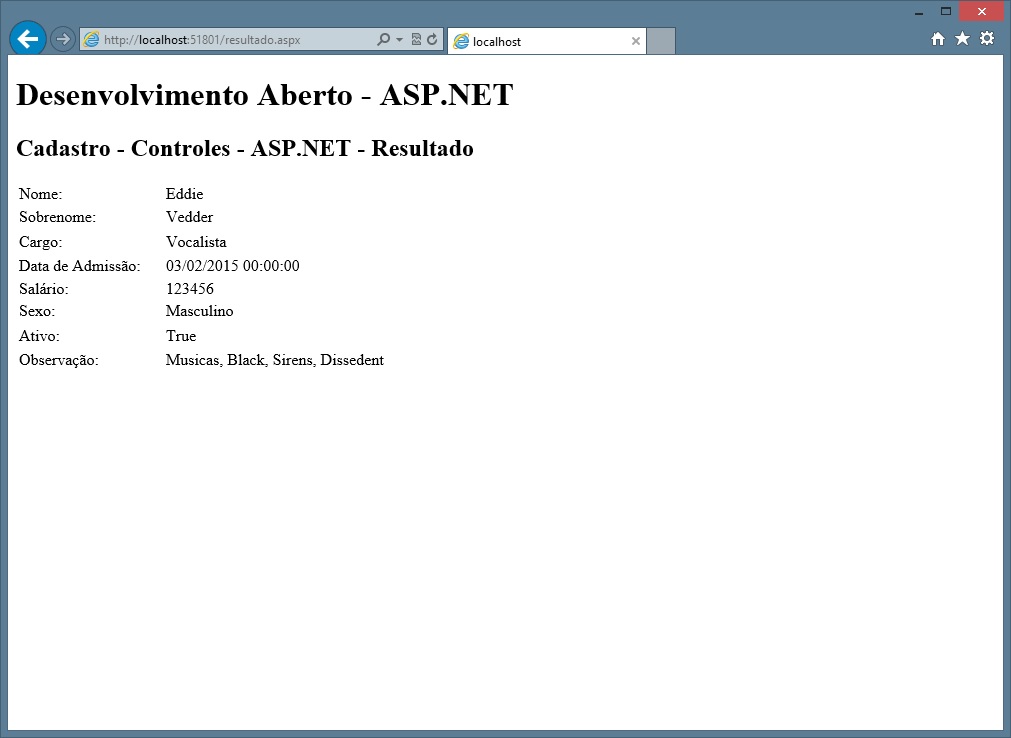Open the Home page icon
Image resolution: width=1011 pixels, height=738 pixels.
[x=938, y=39]
